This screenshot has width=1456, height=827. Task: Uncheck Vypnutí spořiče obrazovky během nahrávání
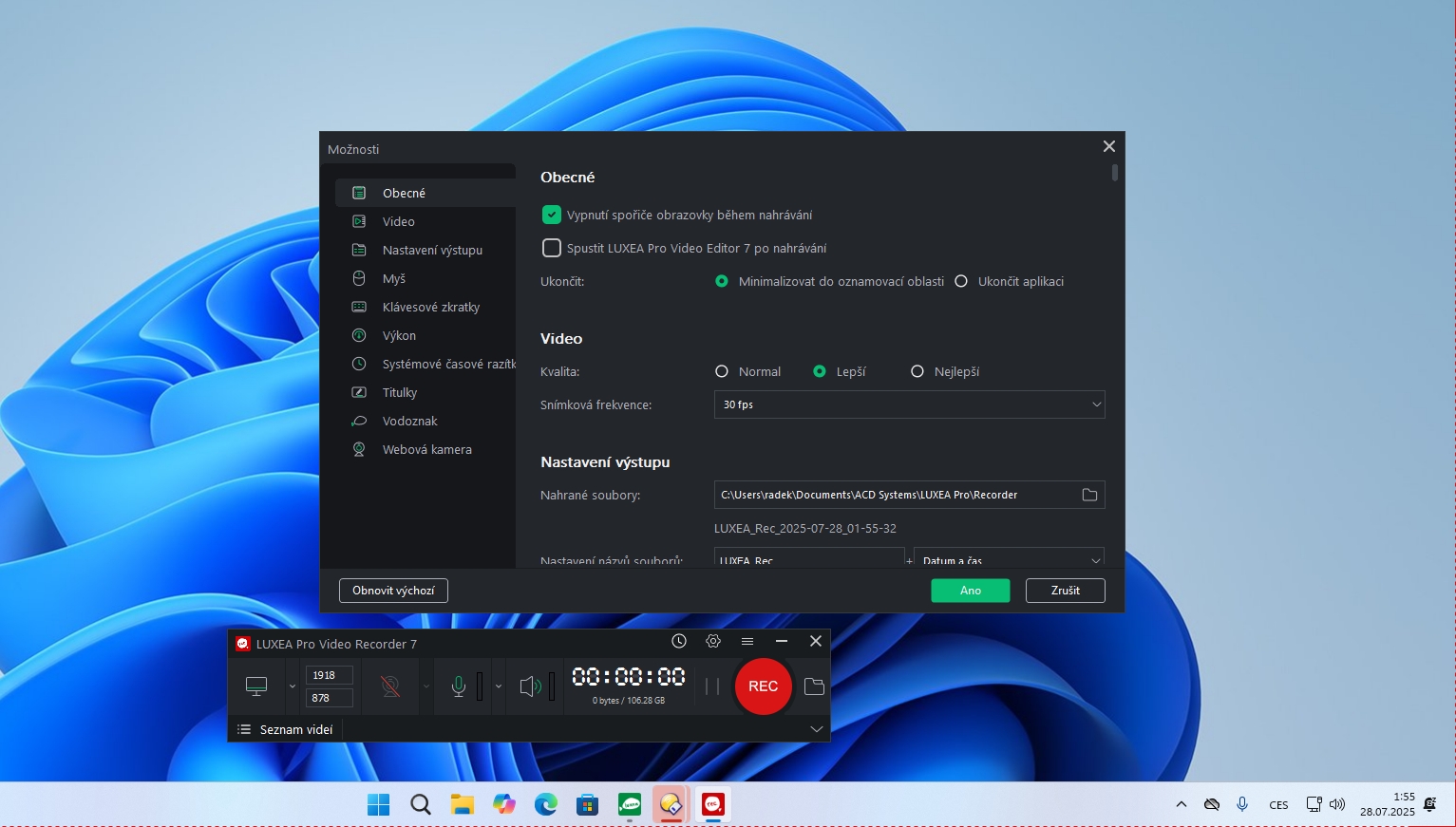[551, 215]
